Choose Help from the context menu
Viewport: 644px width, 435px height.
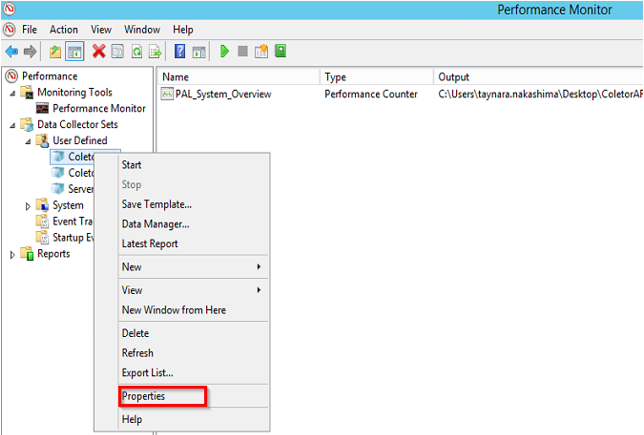194,419
